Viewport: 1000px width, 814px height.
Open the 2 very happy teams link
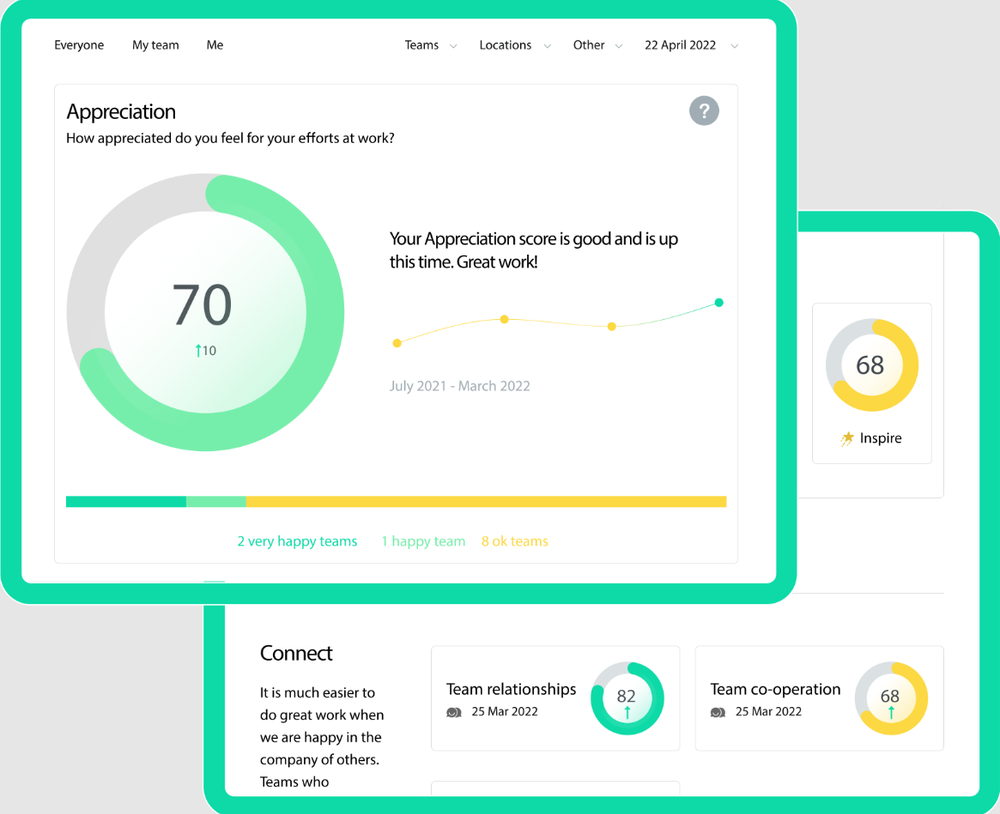tap(297, 542)
